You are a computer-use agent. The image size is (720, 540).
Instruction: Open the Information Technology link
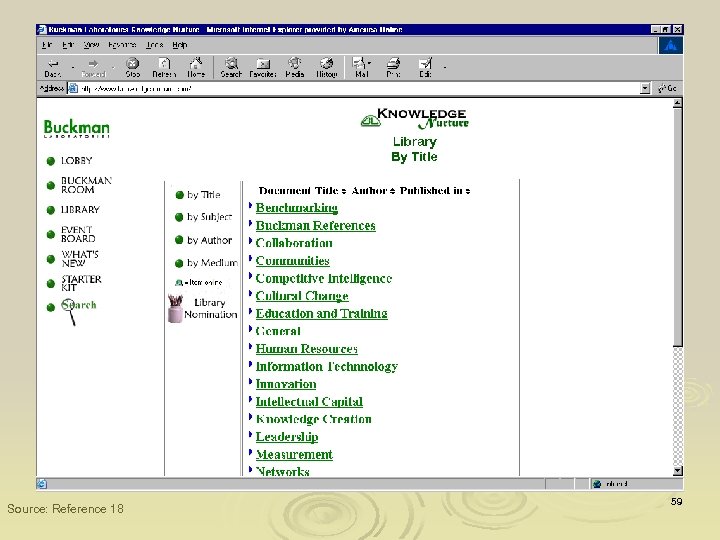coord(326,366)
